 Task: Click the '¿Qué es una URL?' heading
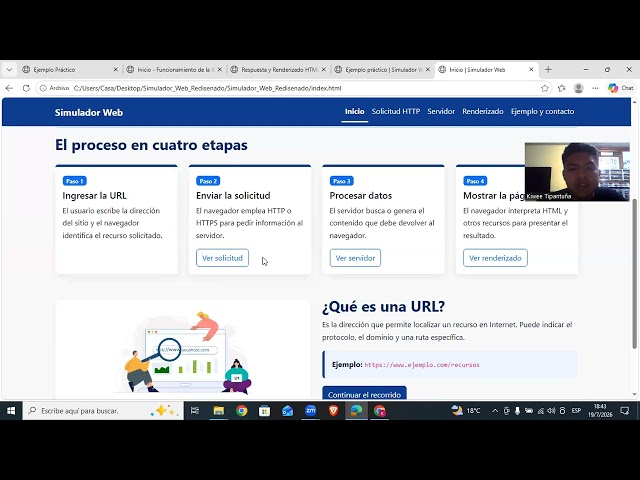384,307
